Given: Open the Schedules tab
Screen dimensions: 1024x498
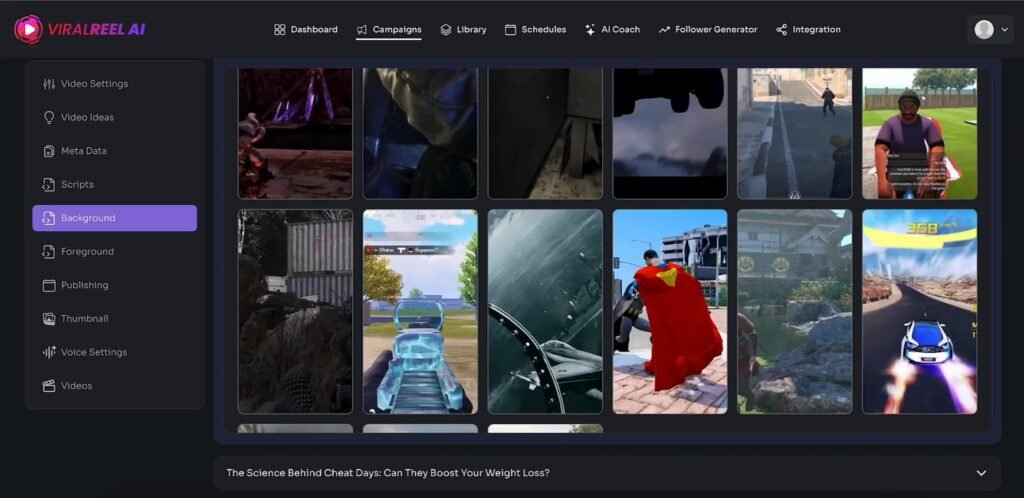Looking at the screenshot, I should (x=536, y=29).
